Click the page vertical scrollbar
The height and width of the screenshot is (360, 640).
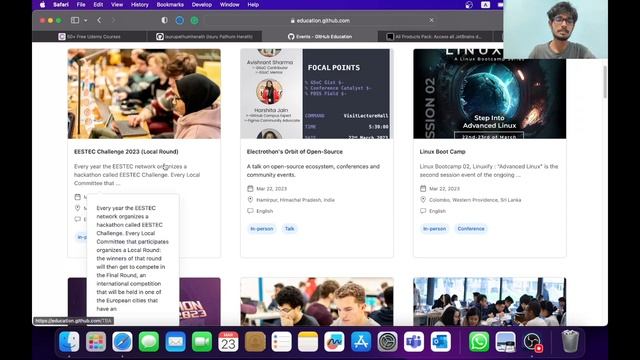[x=604, y=82]
